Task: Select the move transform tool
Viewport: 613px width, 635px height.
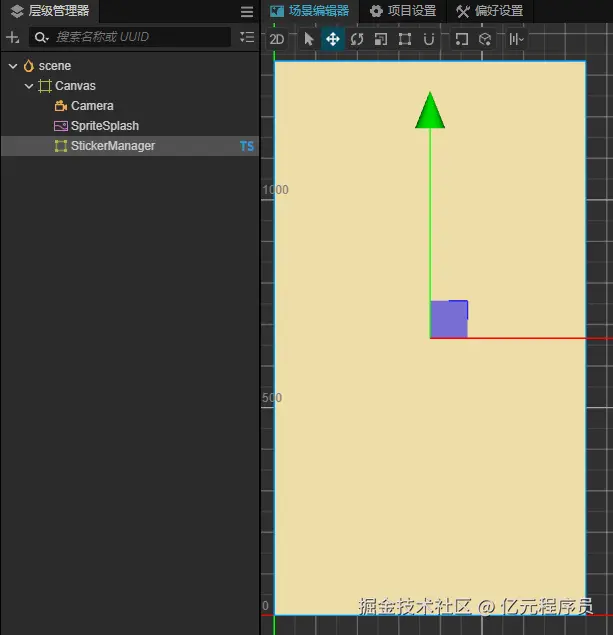Action: click(333, 39)
